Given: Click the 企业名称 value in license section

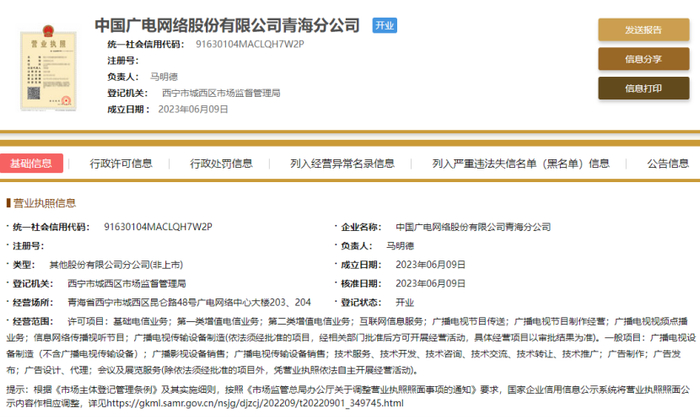Looking at the screenshot, I should tap(473, 227).
